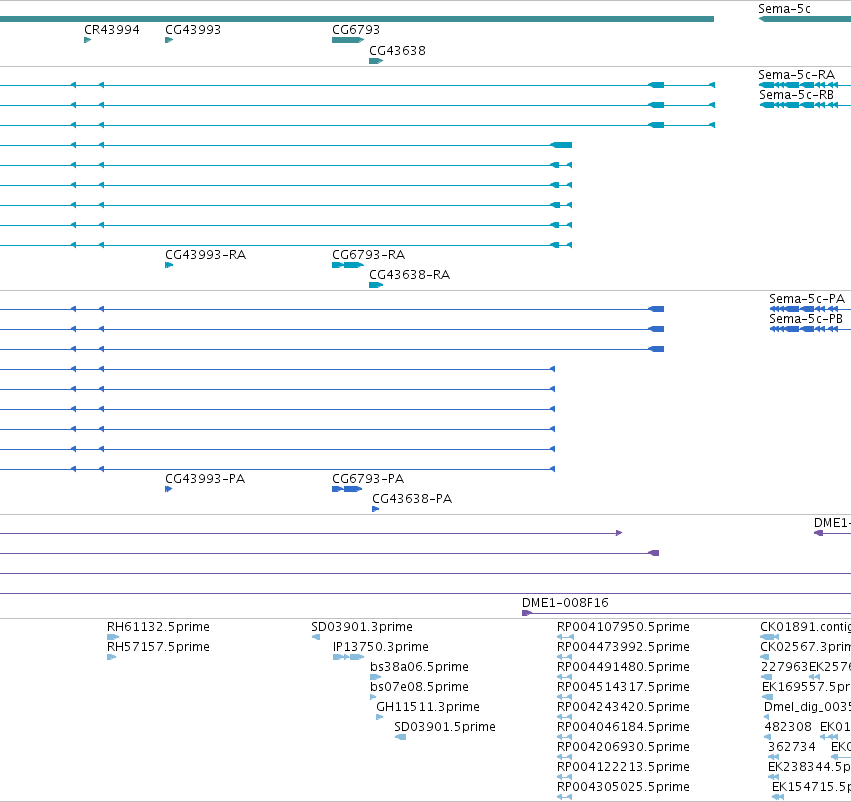The image size is (851, 802).
Task: Click the CR43994 gene label
Action: (x=112, y=30)
